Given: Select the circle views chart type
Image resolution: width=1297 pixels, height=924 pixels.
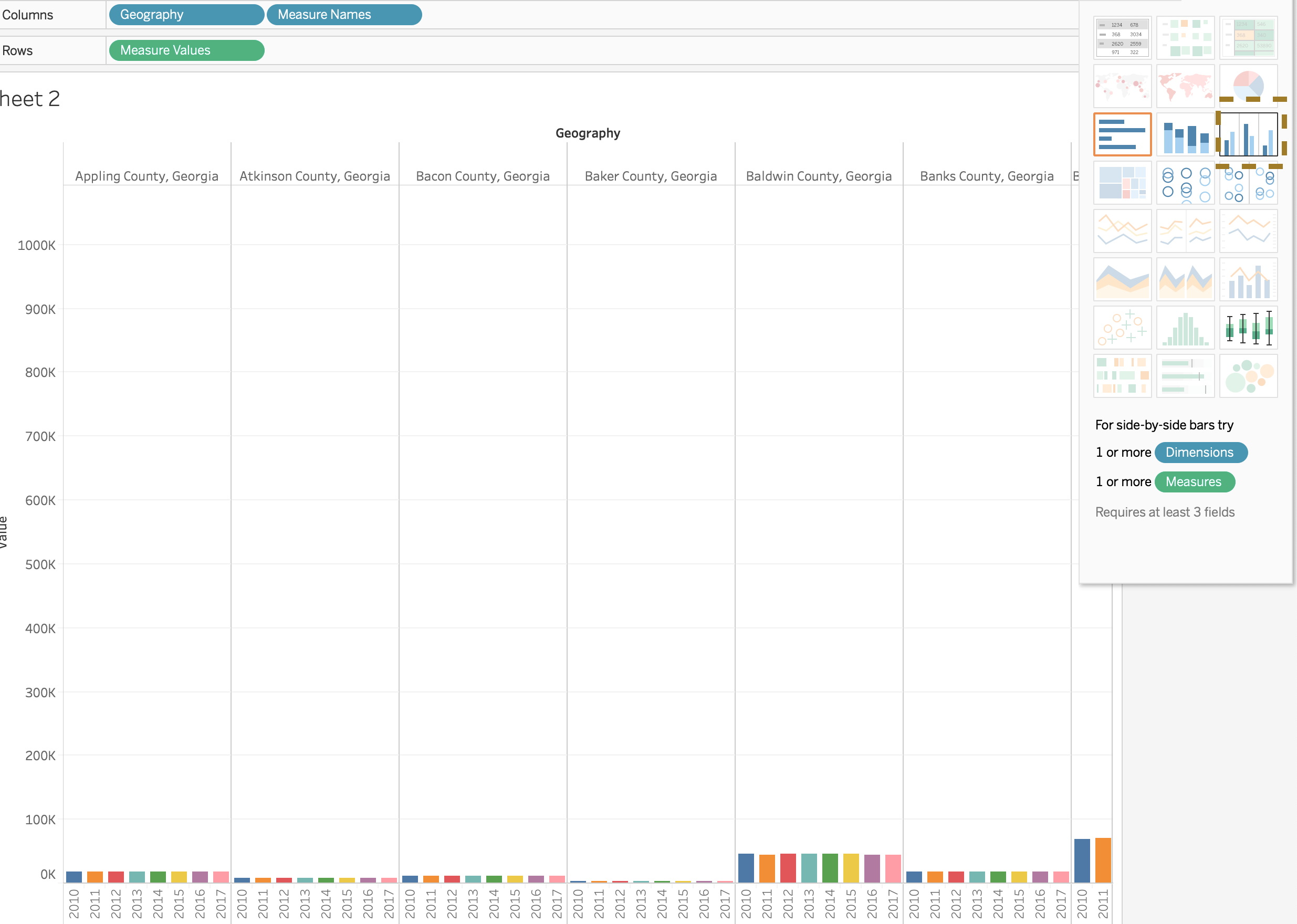Looking at the screenshot, I should [1186, 183].
